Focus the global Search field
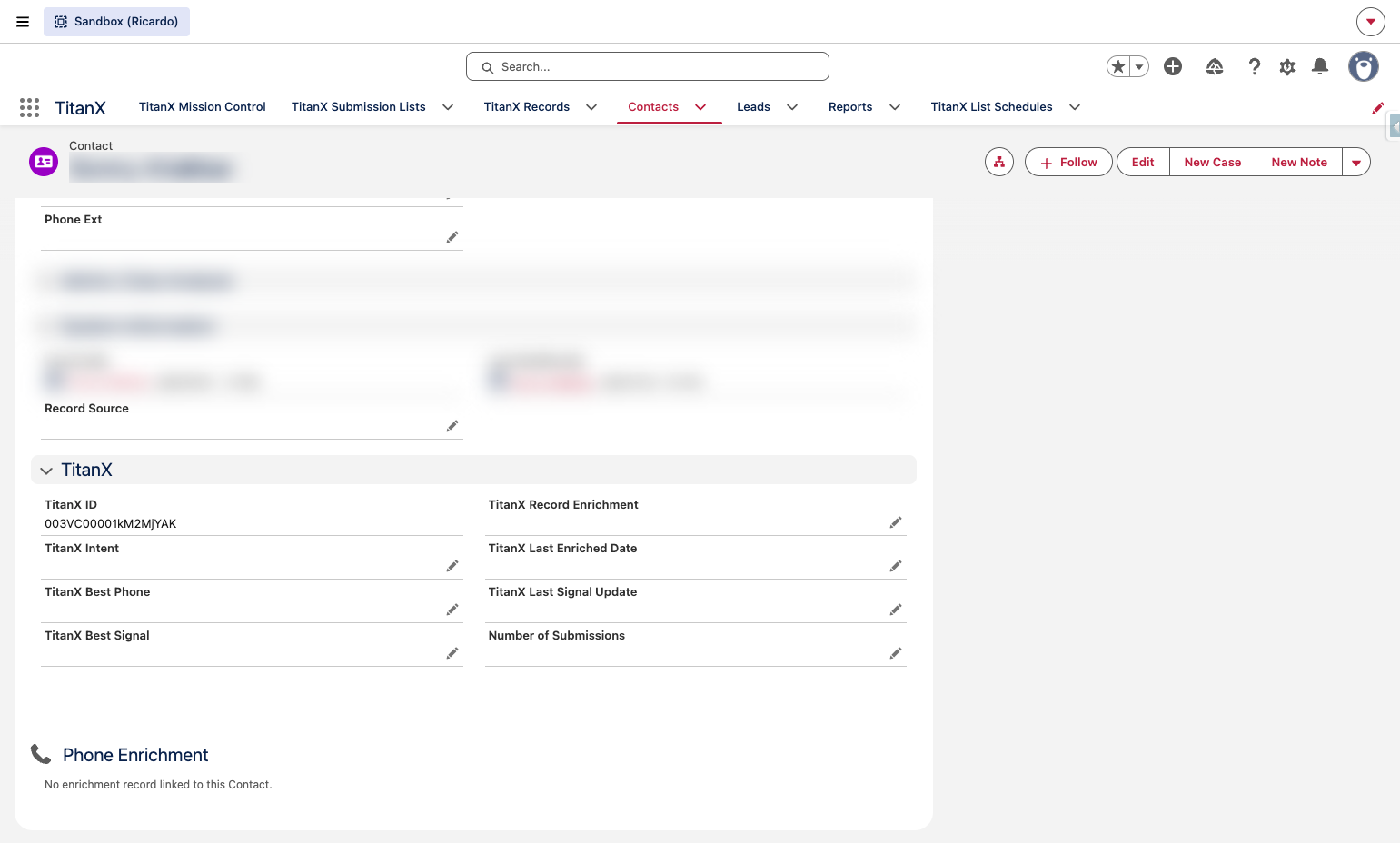 [648, 66]
